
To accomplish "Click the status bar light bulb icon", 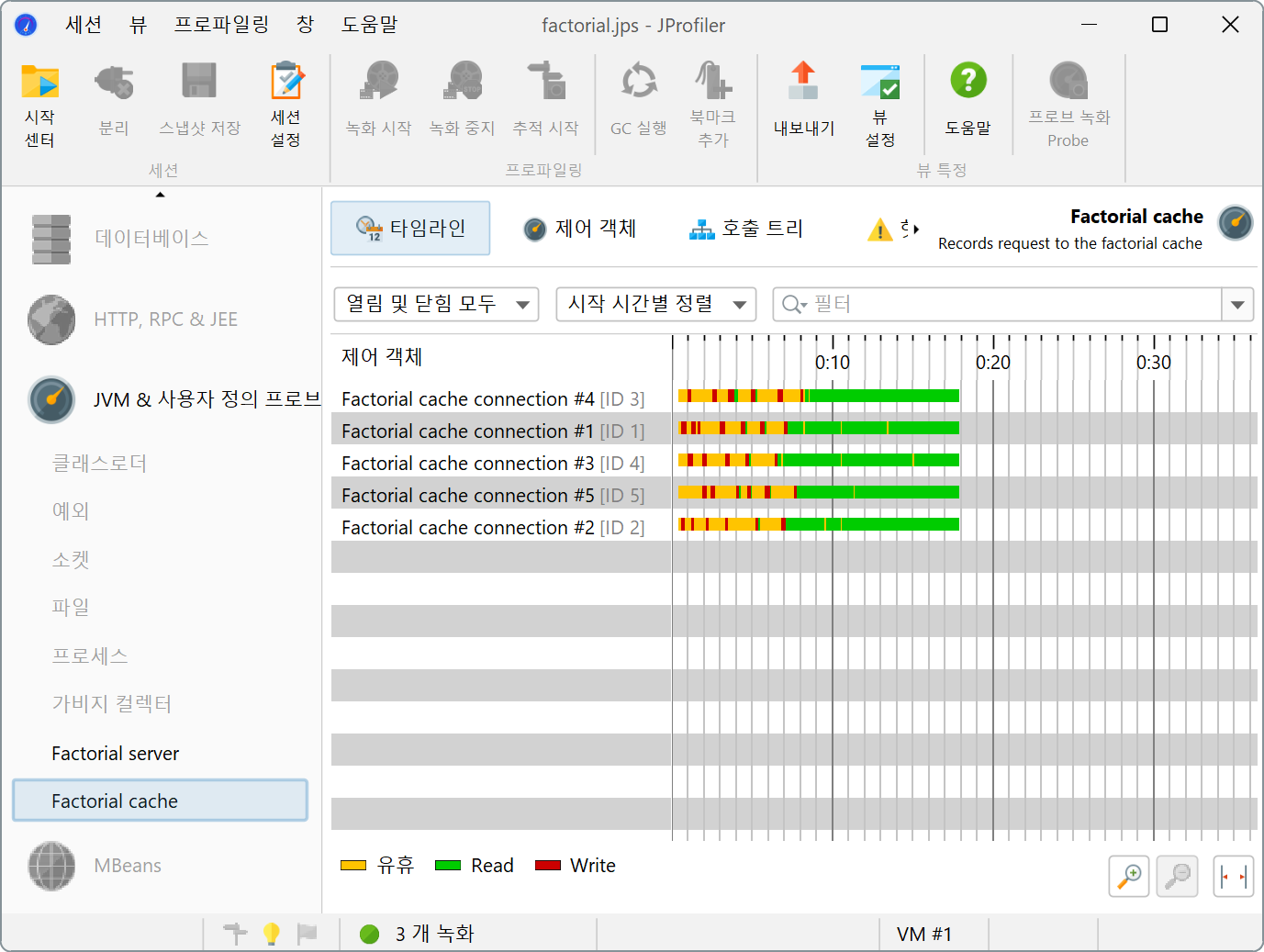I will tap(272, 934).
